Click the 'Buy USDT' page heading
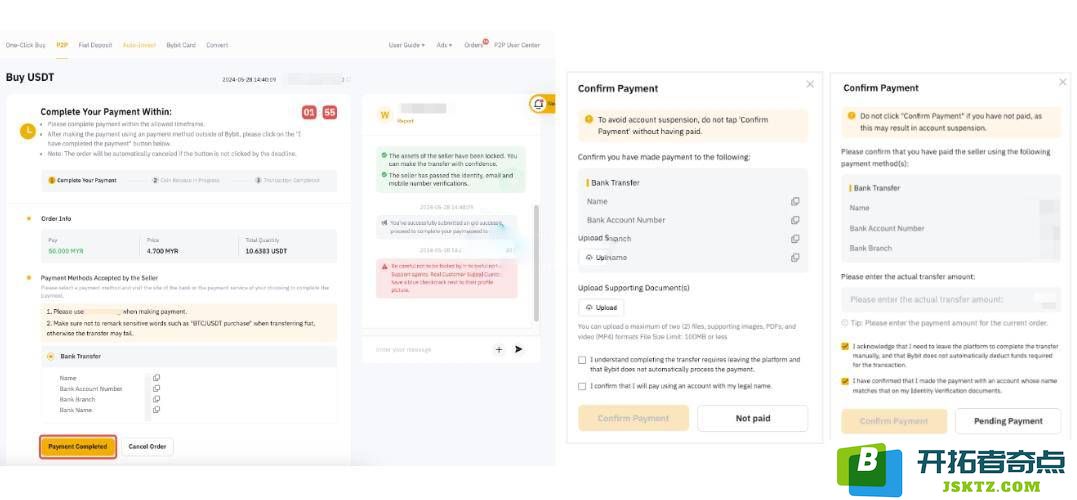The image size is (1077, 500). click(x=30, y=78)
